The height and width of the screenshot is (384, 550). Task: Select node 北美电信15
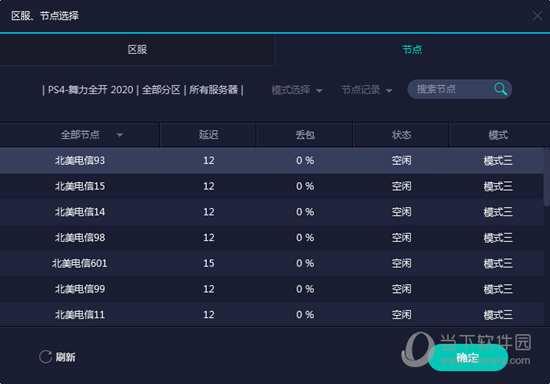click(272, 186)
